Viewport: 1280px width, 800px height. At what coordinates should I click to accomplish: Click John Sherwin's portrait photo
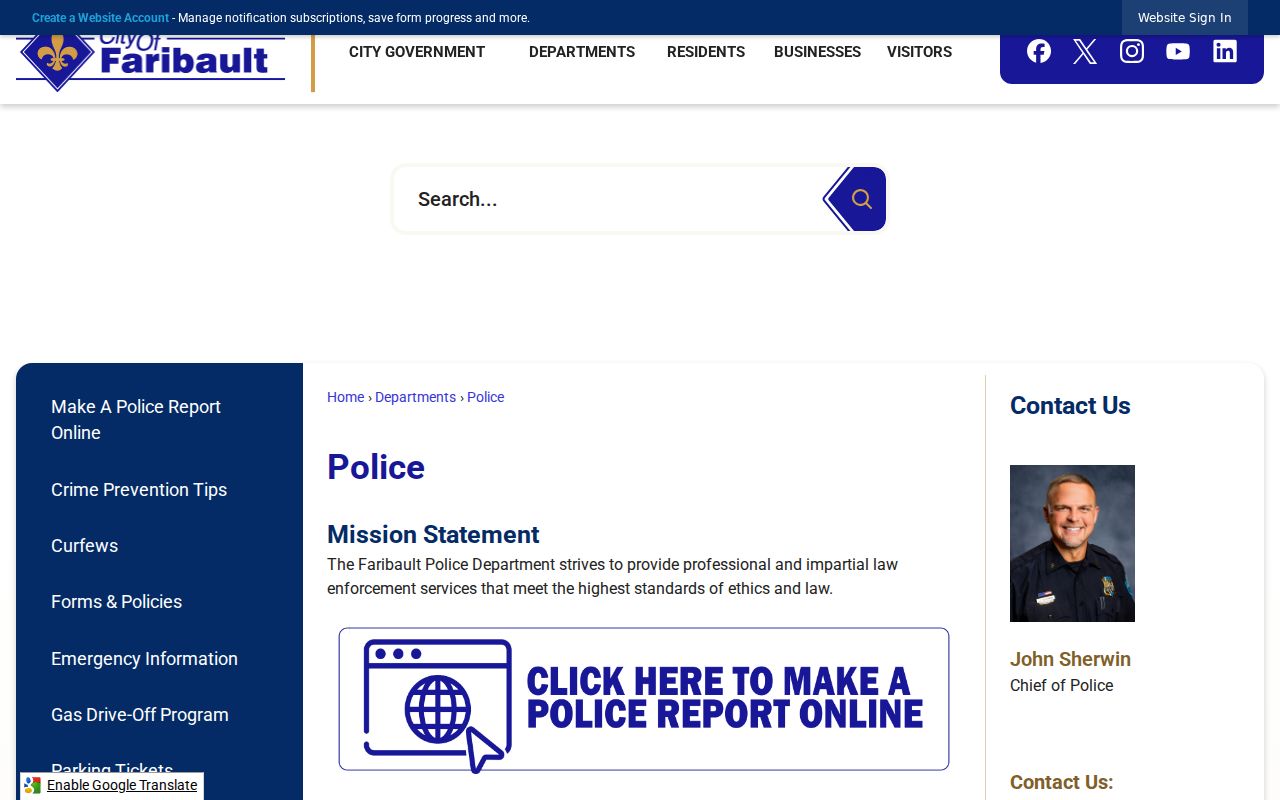point(1072,543)
